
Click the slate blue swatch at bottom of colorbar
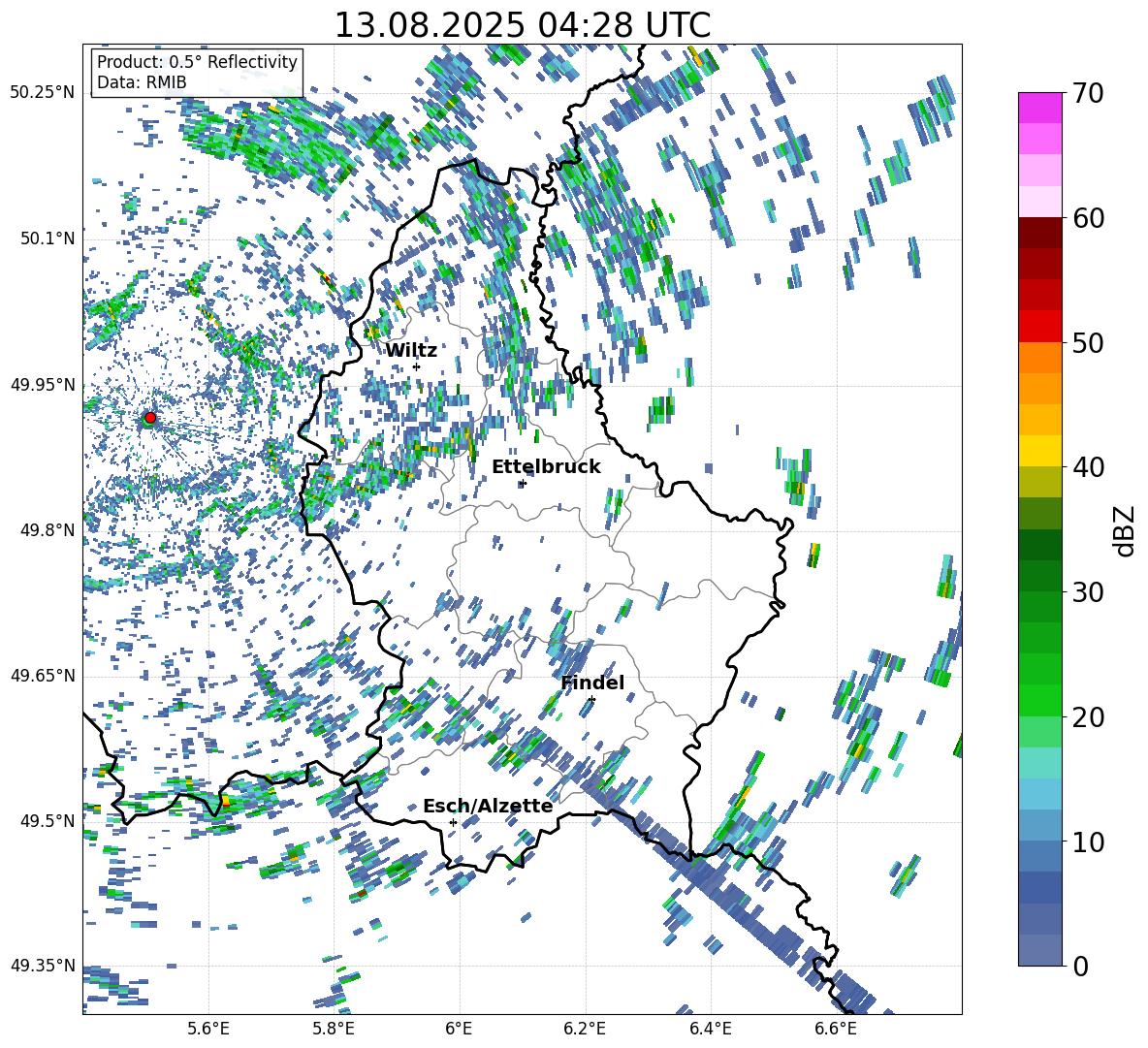click(1039, 950)
